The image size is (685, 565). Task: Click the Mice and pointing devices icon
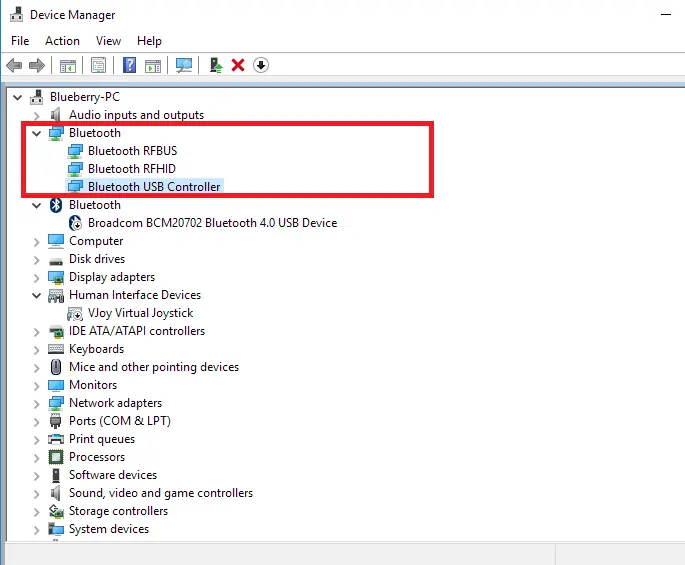(55, 367)
